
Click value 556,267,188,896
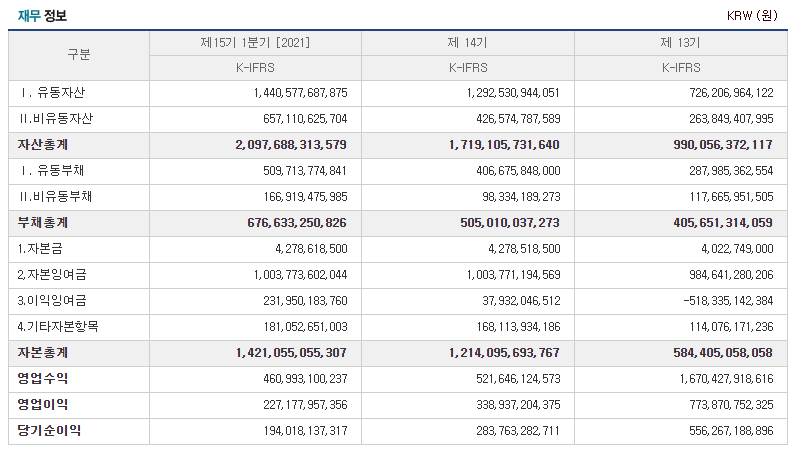[x=731, y=431]
